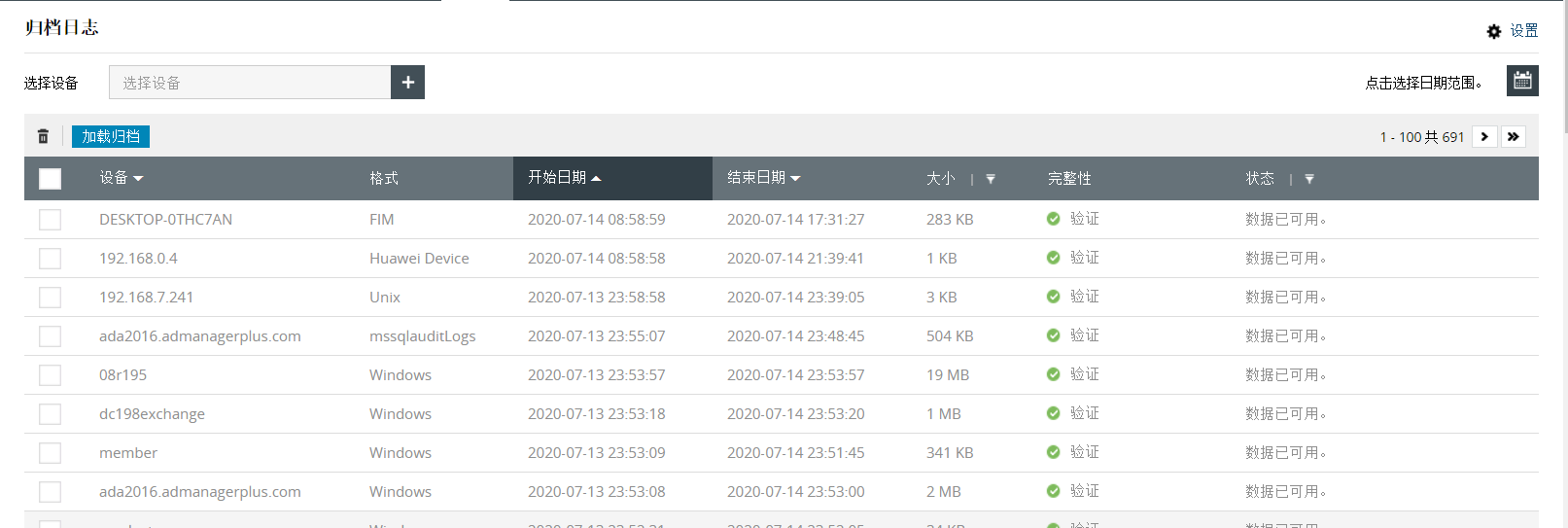Screen dimensions: 1568x528
Task: Click end date 2020-07-14 21:39:41
Action: [795, 259]
